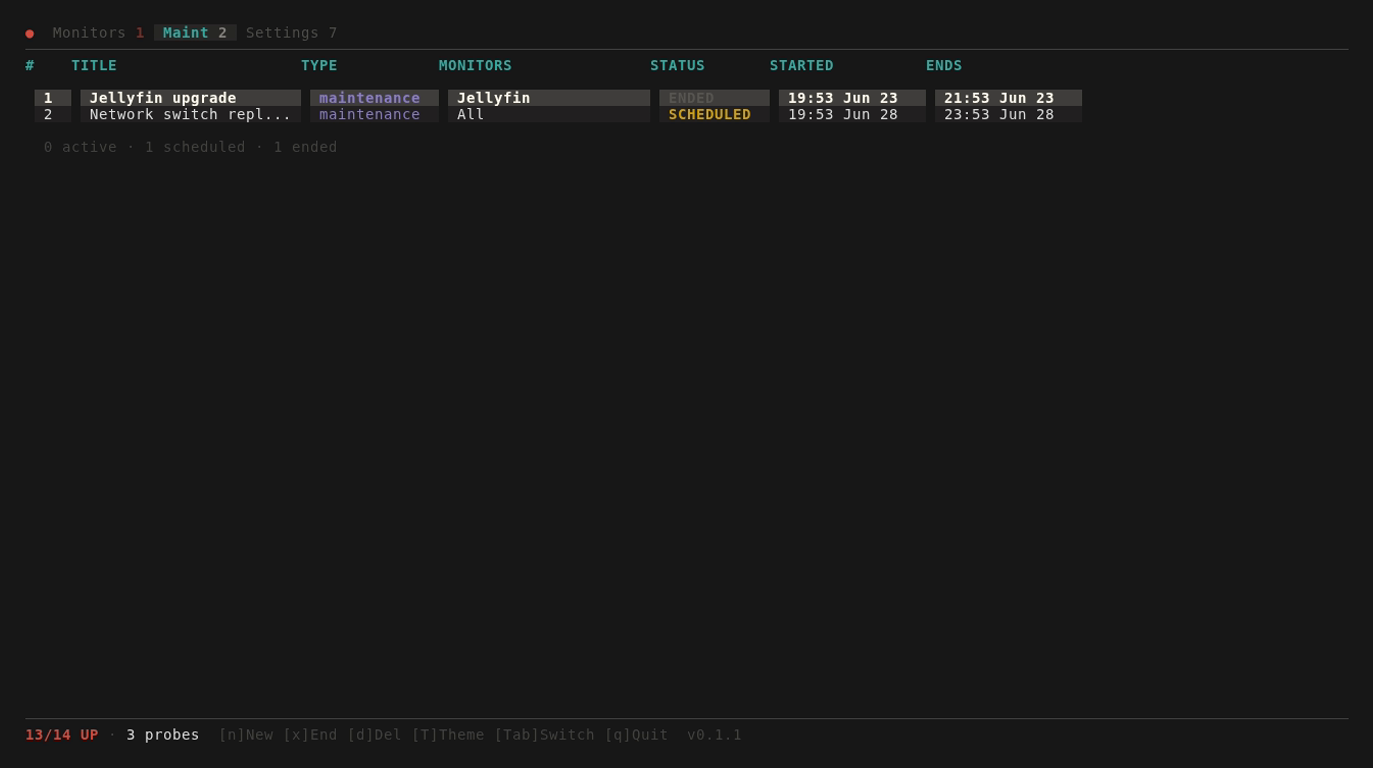1373x768 pixels.
Task: Click the 3 probes status text
Action: [163, 735]
